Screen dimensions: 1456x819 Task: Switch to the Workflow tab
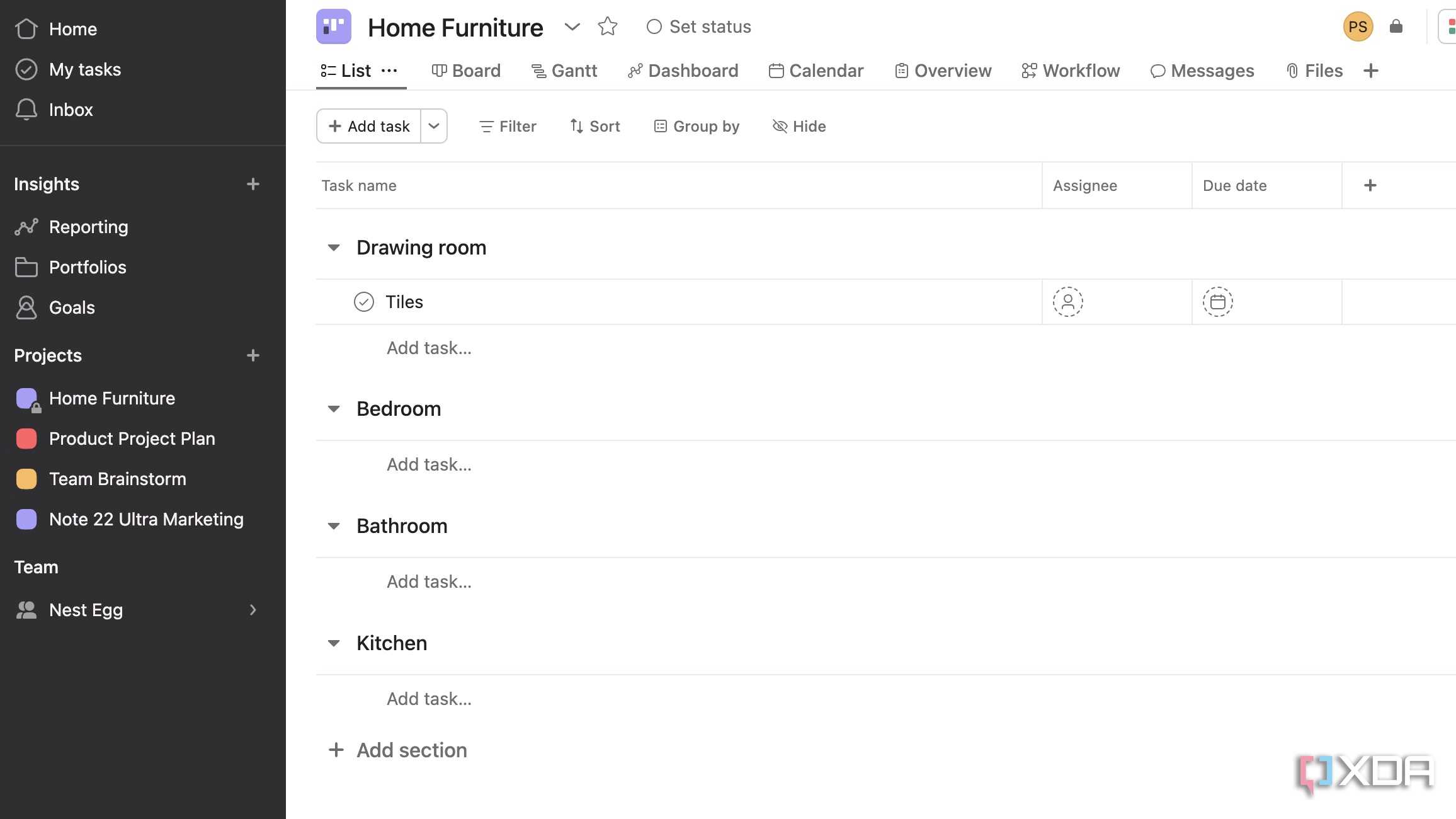click(x=1071, y=71)
